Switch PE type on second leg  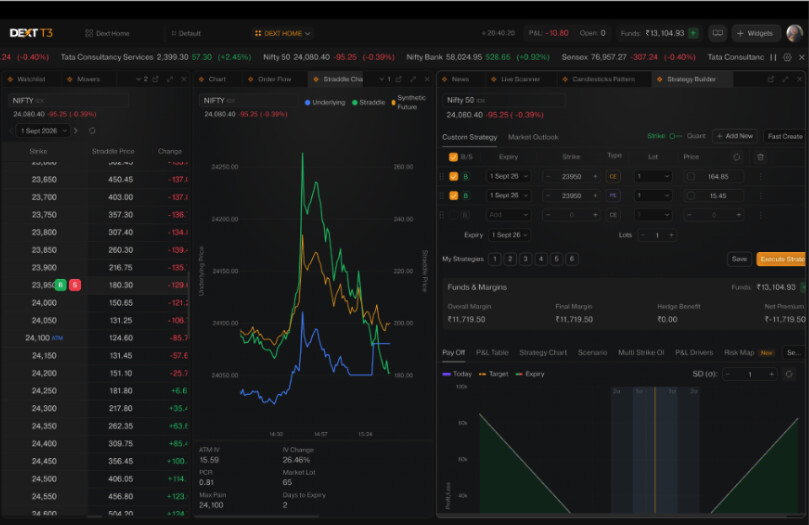pos(613,196)
